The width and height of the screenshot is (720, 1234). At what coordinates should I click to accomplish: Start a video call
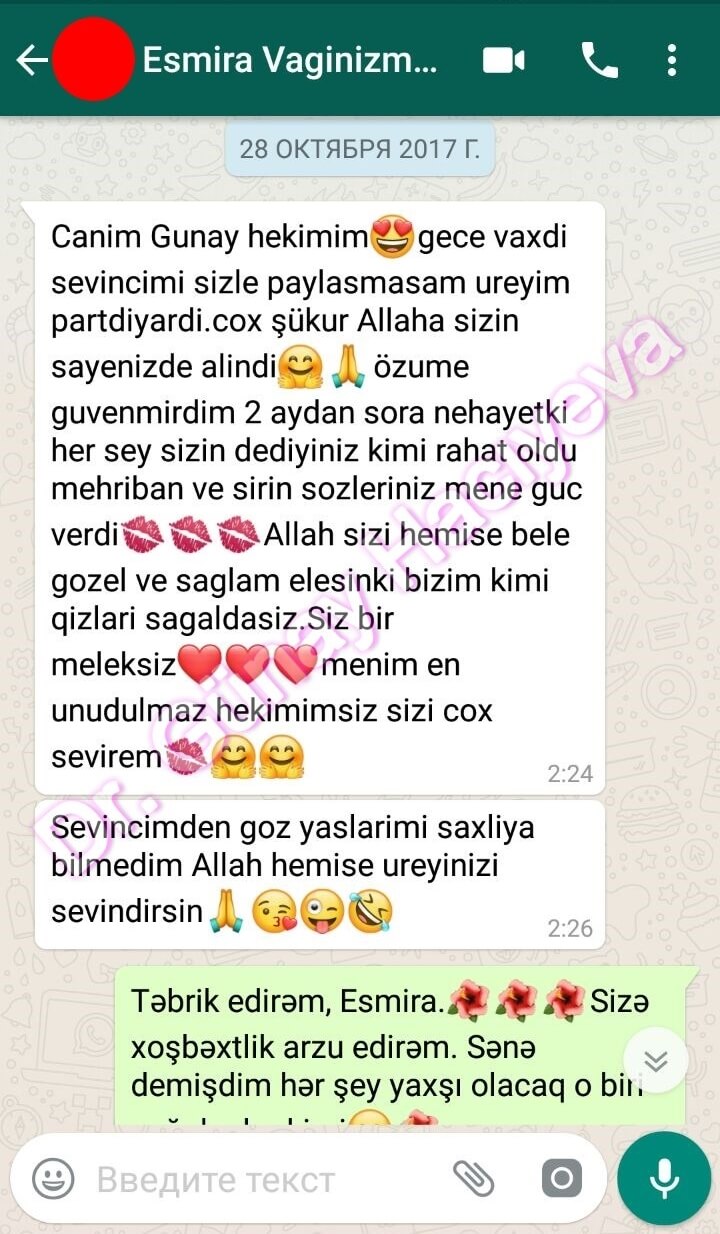[504, 61]
